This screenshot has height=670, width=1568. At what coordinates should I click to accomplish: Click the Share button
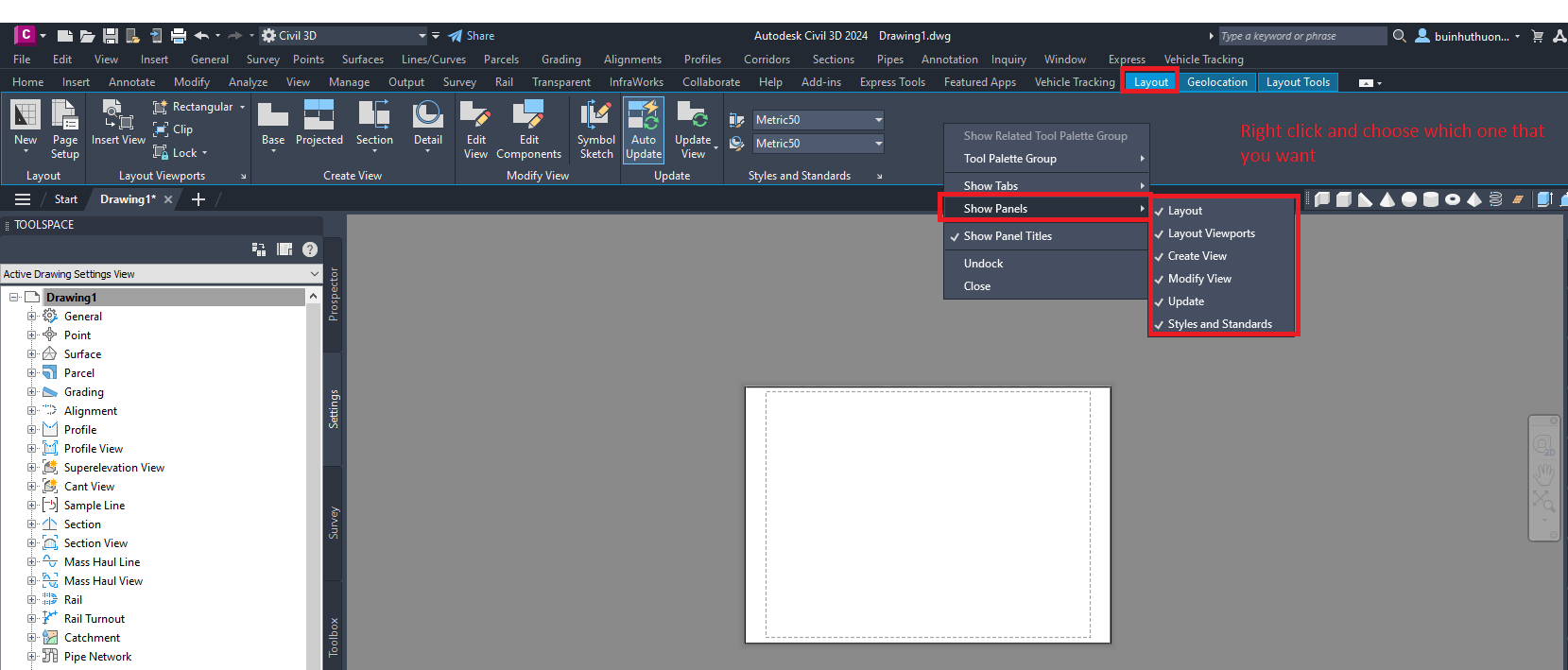(x=472, y=36)
